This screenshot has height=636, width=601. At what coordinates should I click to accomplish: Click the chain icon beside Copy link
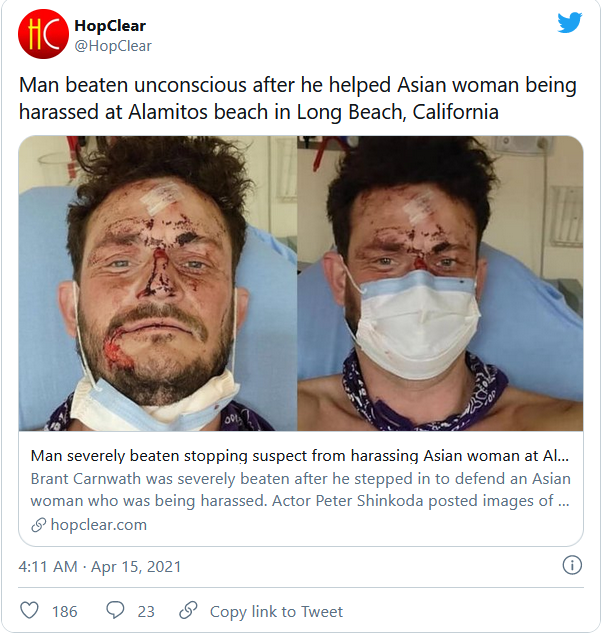pyautogui.click(x=188, y=611)
